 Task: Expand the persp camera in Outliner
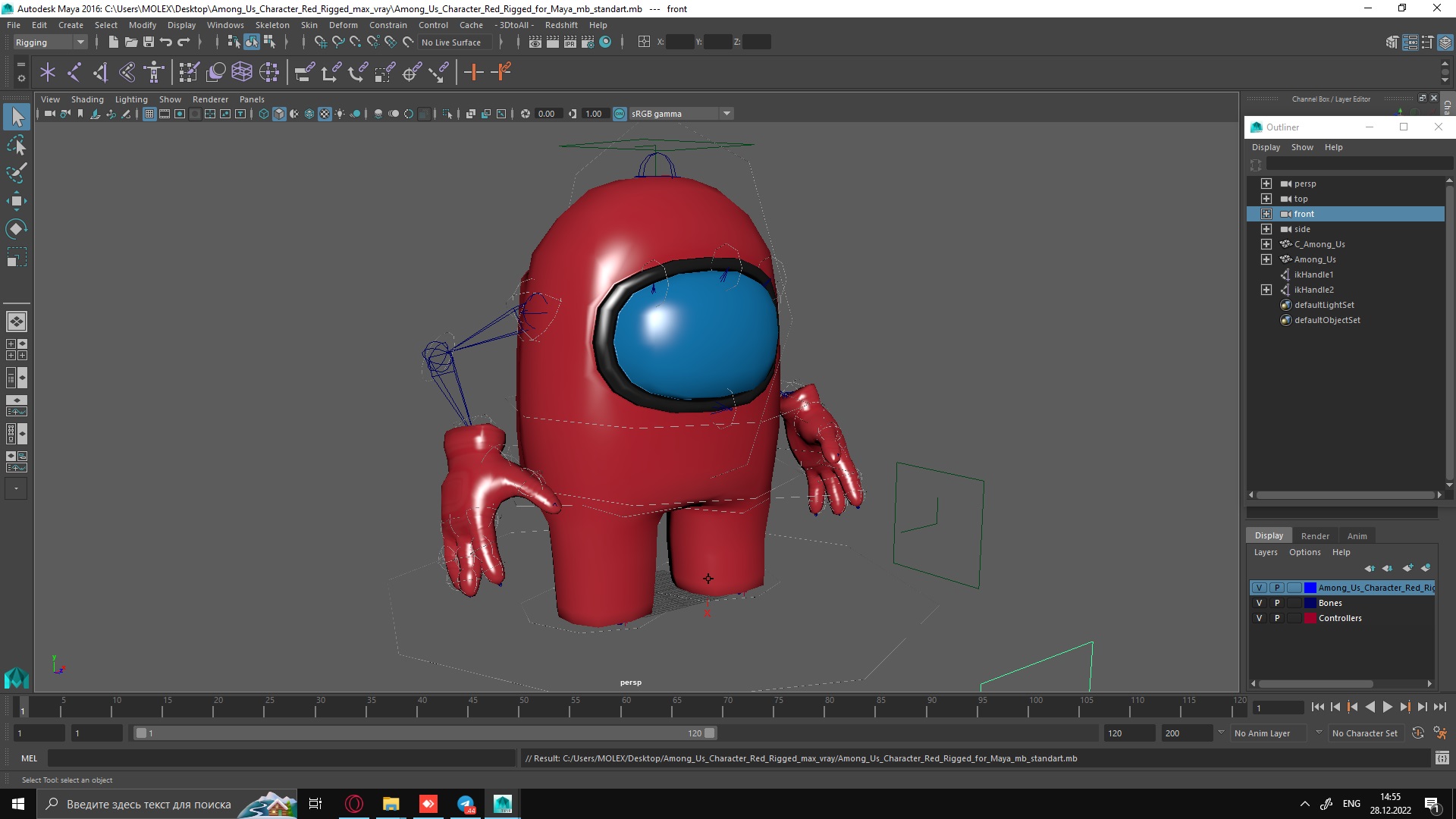coord(1266,184)
